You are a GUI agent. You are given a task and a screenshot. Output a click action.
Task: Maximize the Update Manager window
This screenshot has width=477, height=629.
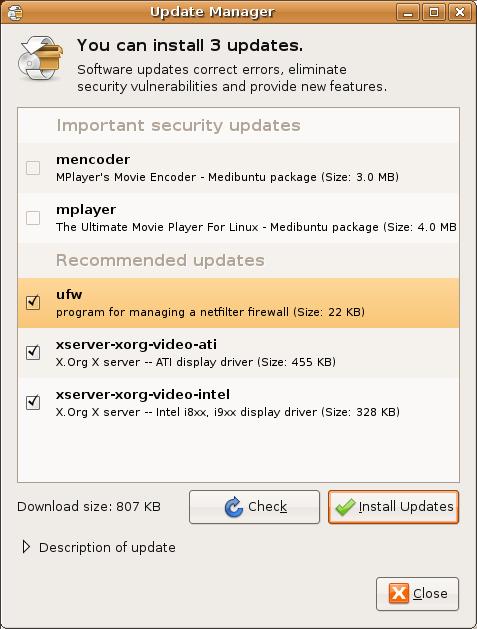point(434,12)
